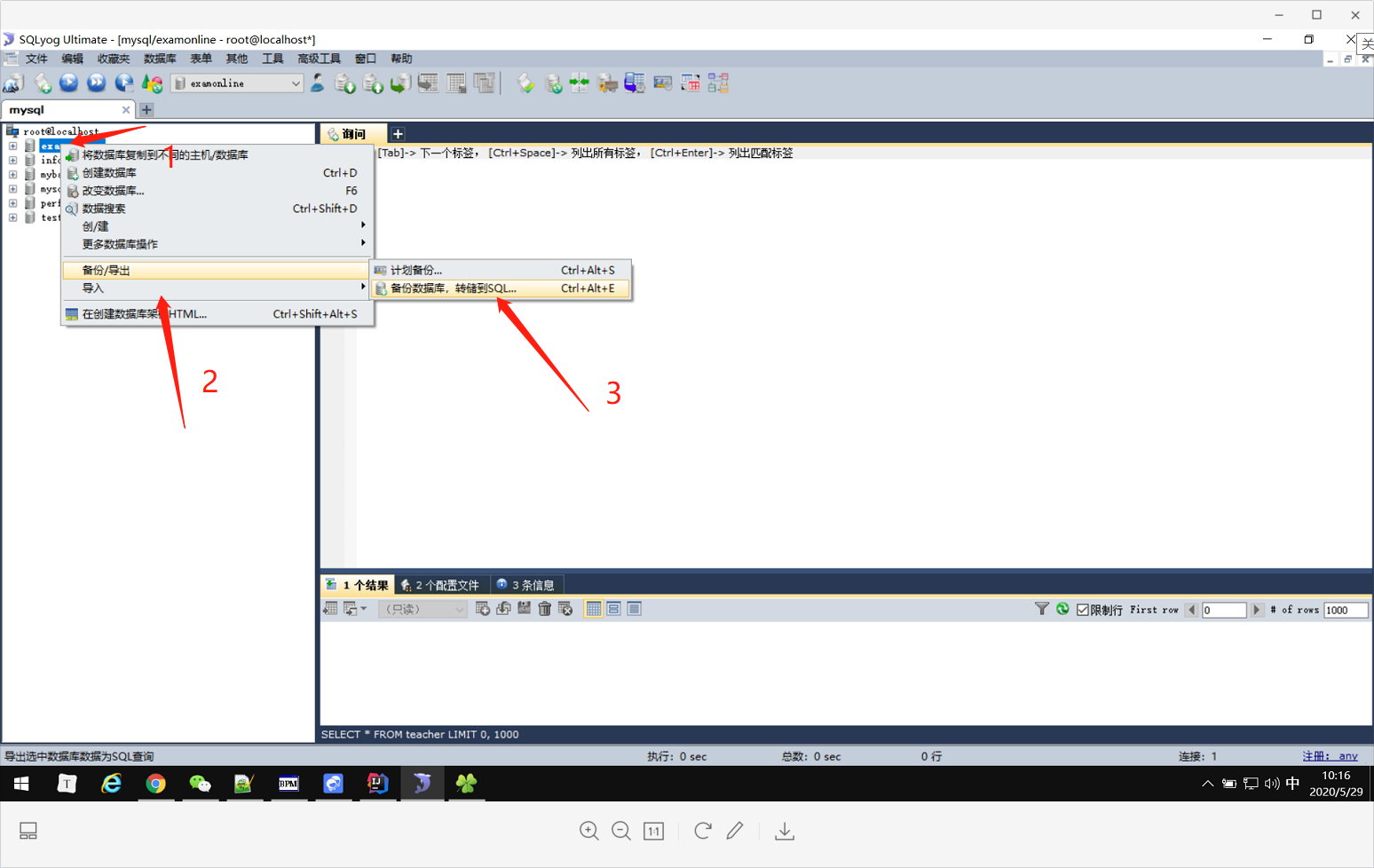Add a new query tab with plus button

[x=398, y=134]
